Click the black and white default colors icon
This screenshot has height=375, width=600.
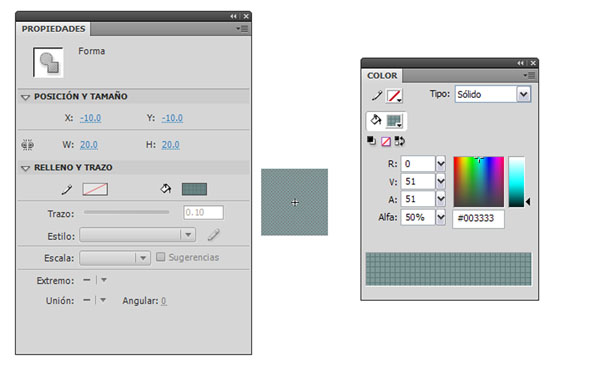pyautogui.click(x=371, y=141)
